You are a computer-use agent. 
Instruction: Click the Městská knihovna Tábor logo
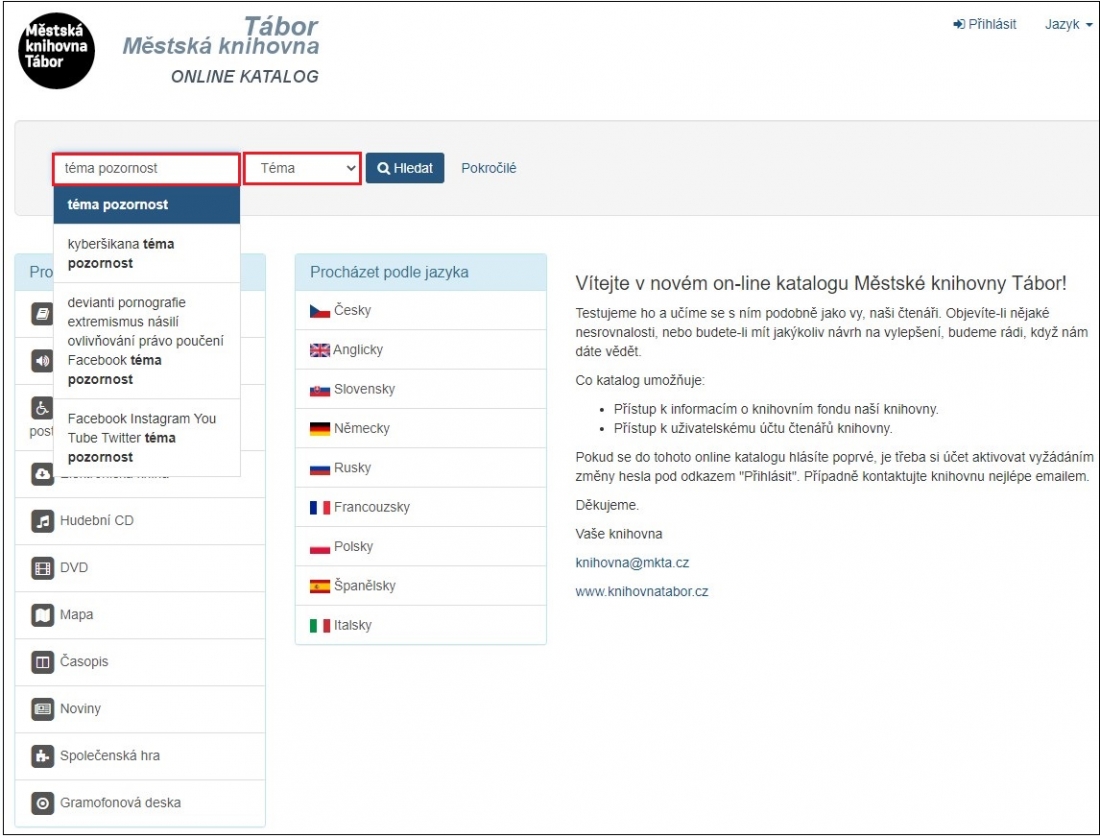click(x=57, y=50)
